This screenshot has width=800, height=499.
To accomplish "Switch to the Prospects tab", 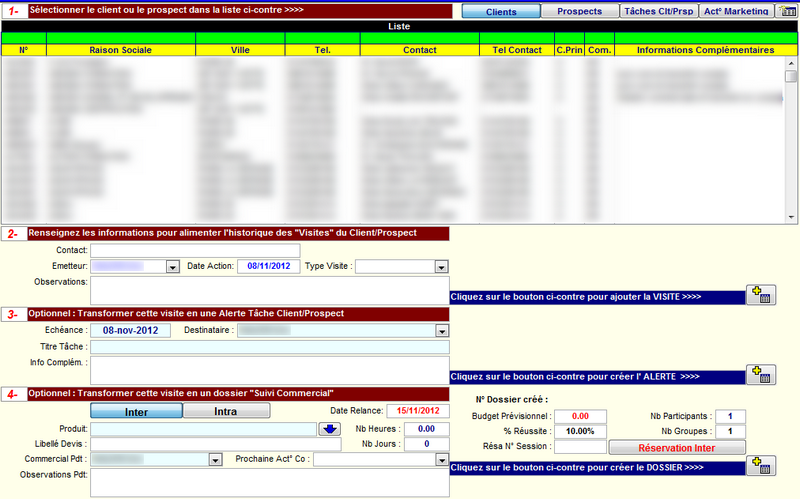I will pos(582,11).
